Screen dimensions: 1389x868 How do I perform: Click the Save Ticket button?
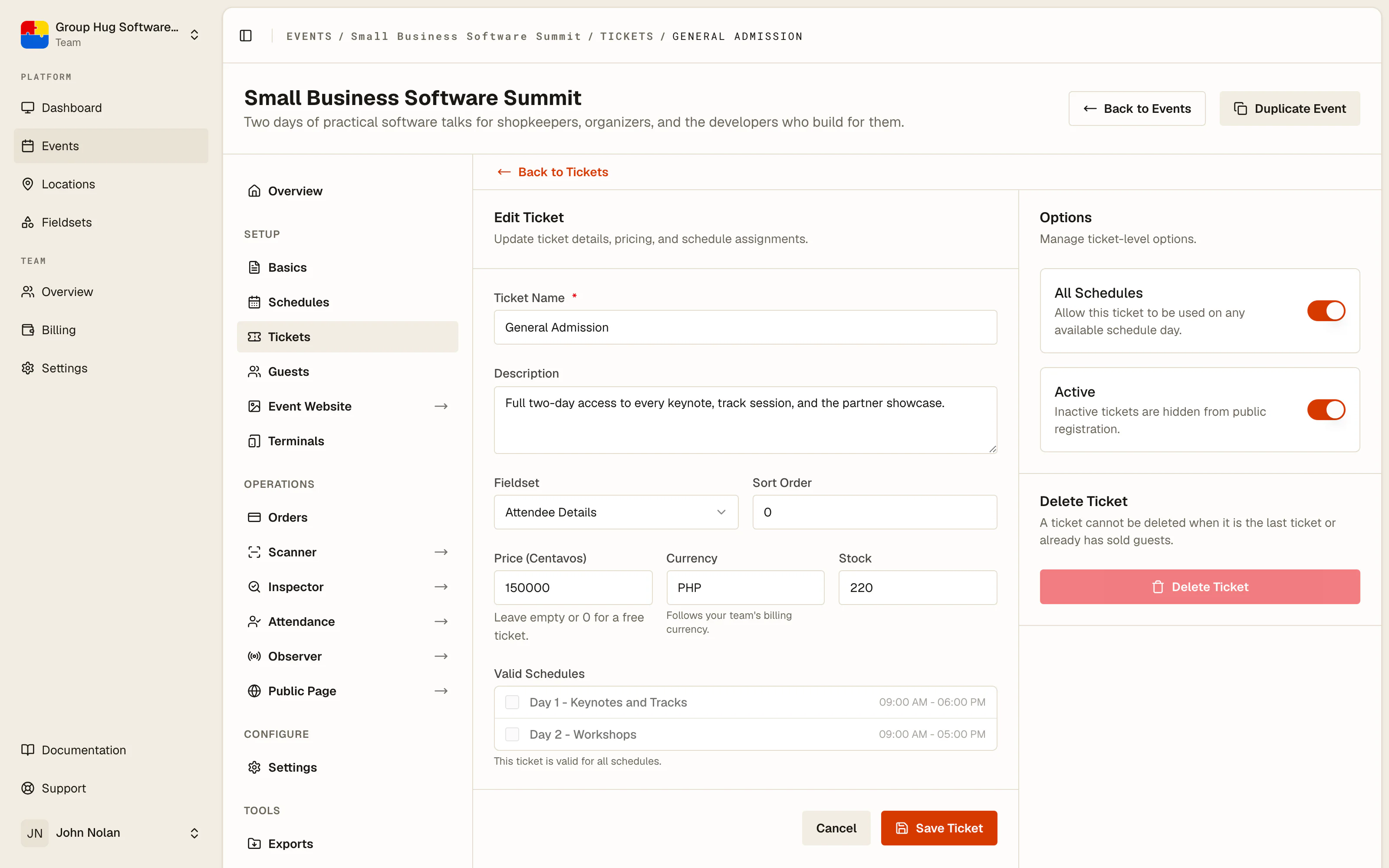939,828
